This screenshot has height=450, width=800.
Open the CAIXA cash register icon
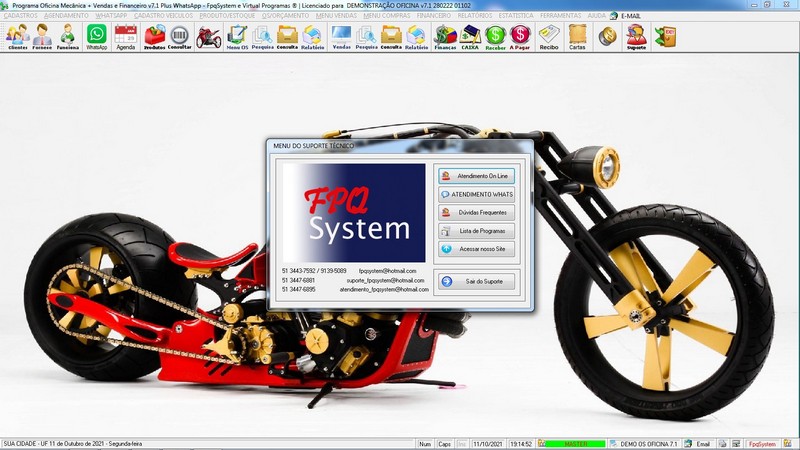470,37
